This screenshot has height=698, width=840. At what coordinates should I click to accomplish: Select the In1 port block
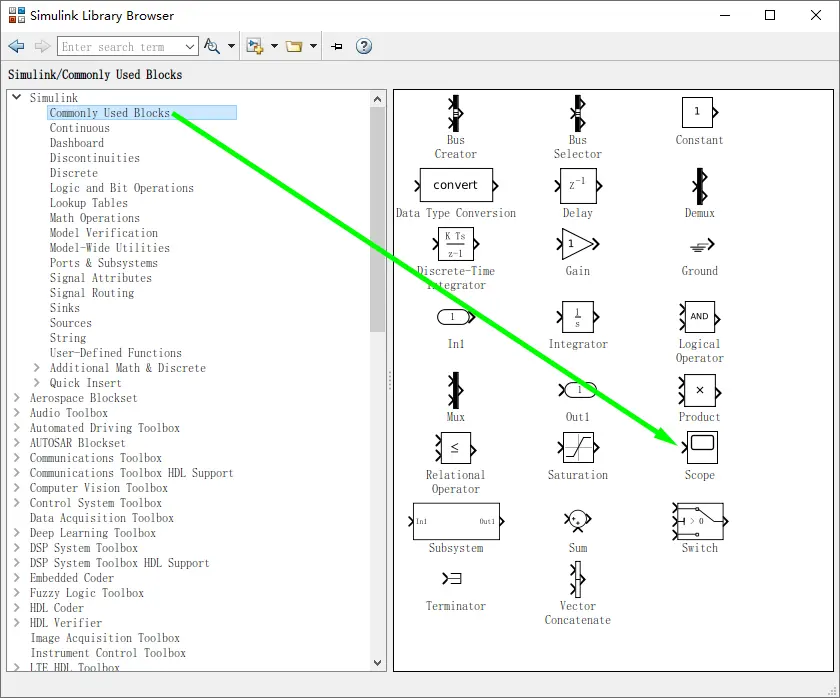click(456, 317)
